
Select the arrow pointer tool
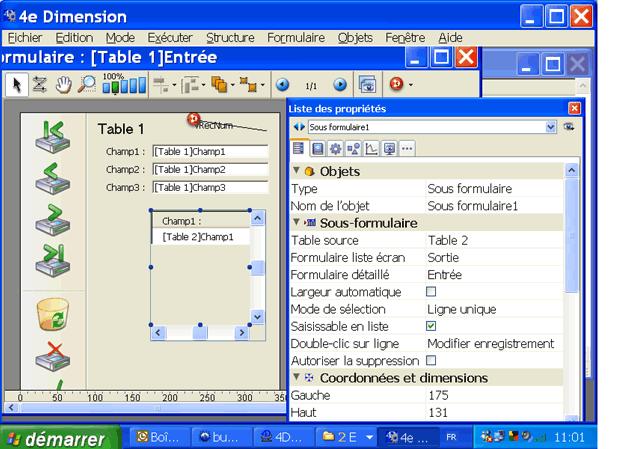coord(14,85)
